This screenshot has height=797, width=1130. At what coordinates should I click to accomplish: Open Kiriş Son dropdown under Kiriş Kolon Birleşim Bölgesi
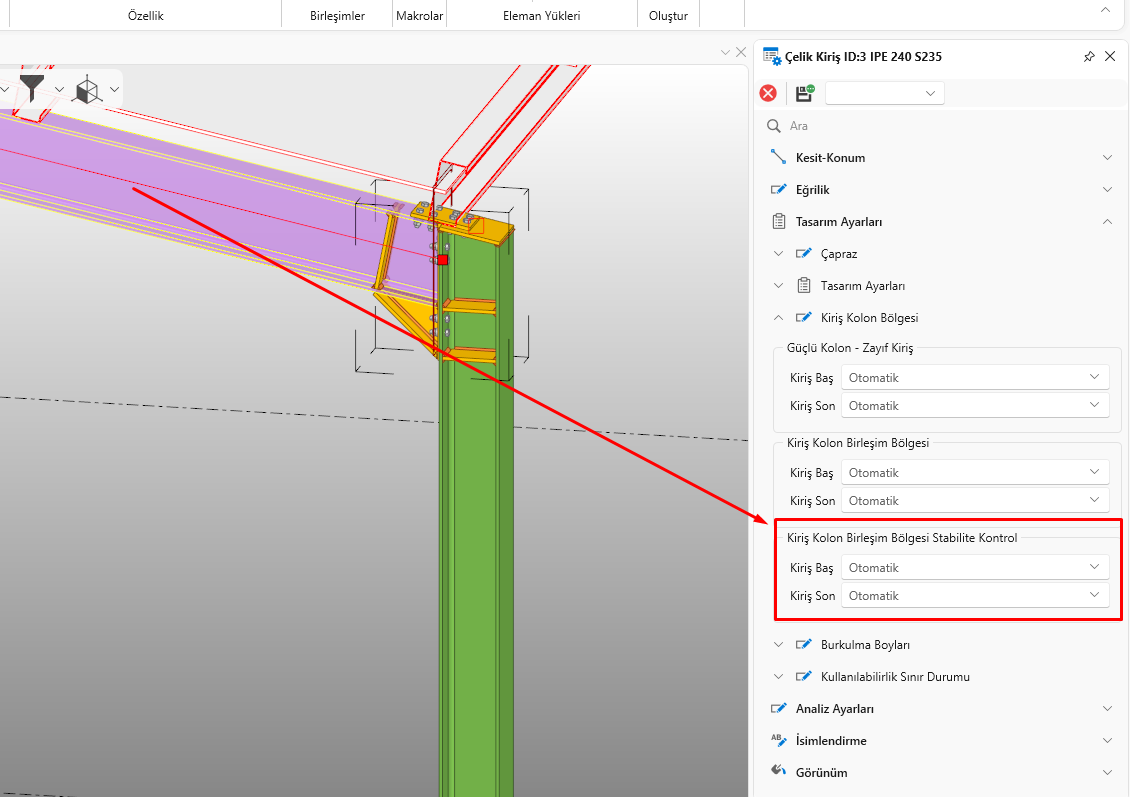974,501
